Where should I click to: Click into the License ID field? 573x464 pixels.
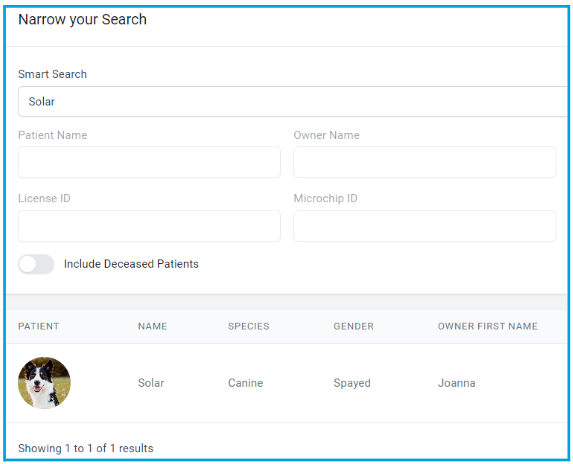pos(149,226)
